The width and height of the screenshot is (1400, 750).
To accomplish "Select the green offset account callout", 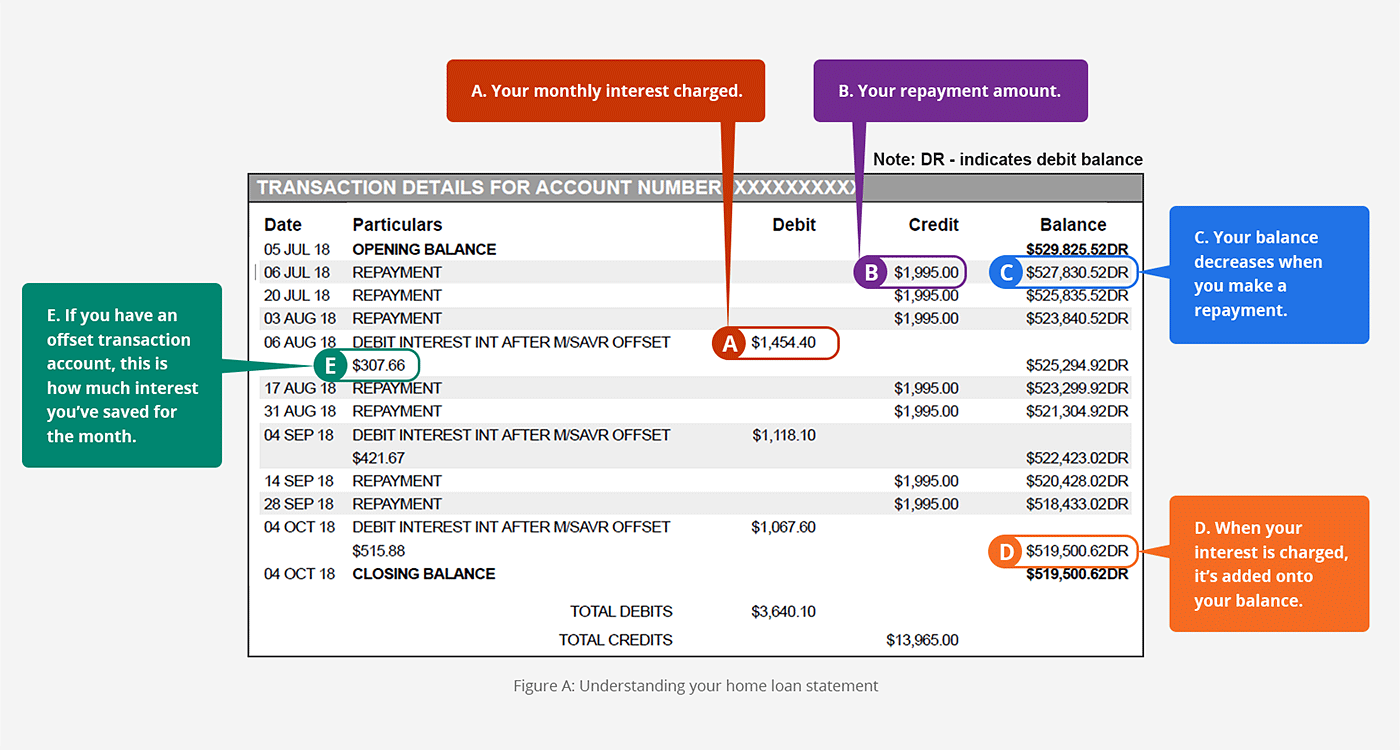I will (121, 375).
